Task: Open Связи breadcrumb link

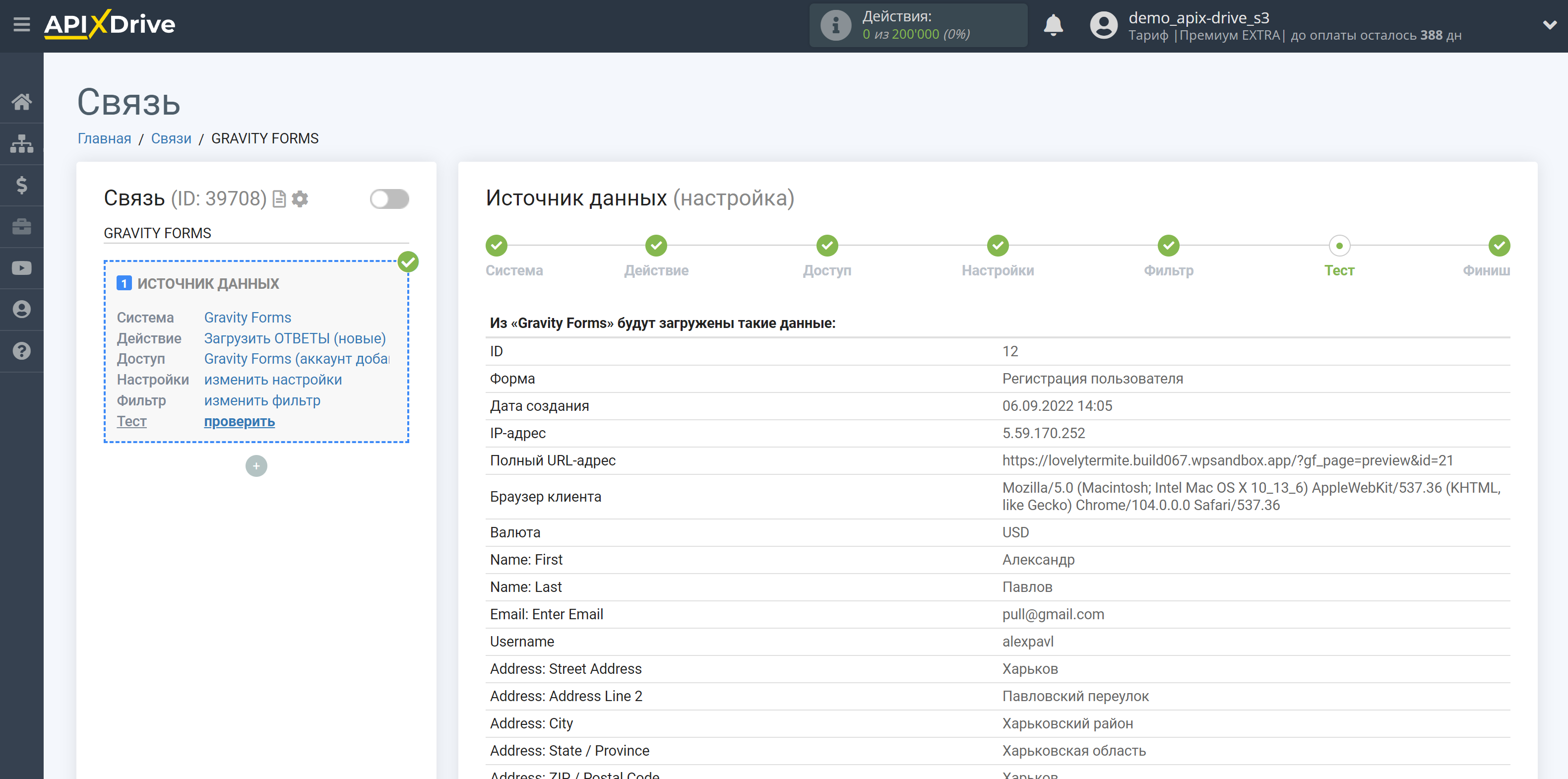Action: point(171,139)
